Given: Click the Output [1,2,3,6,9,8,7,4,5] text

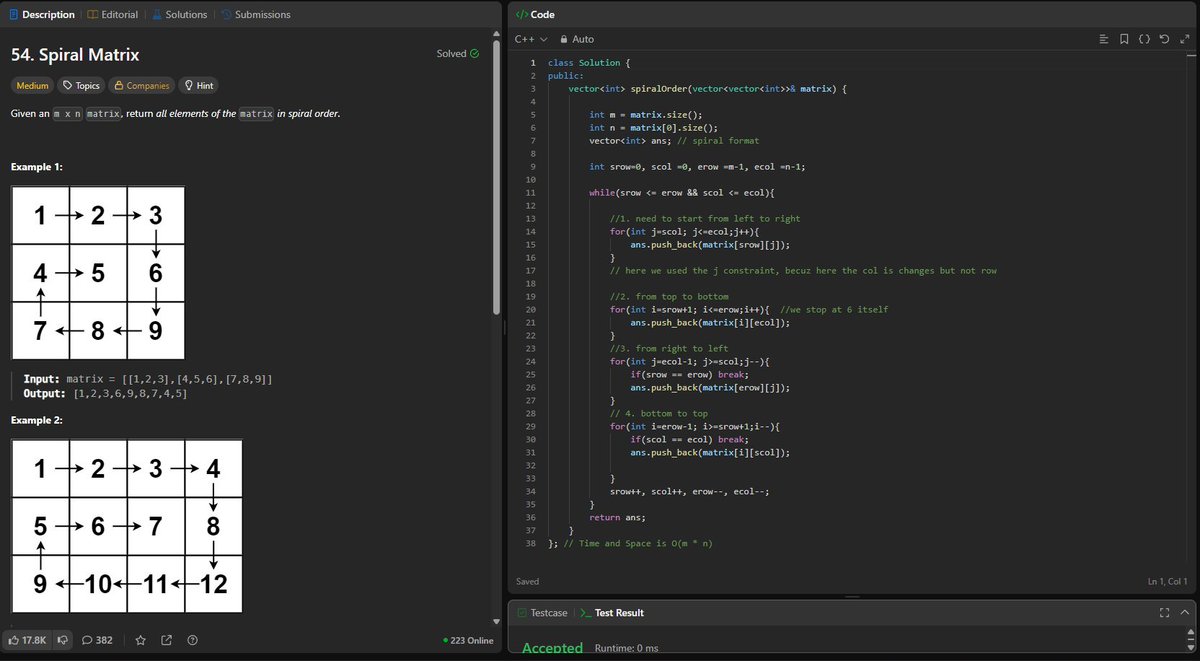Looking at the screenshot, I should [x=105, y=394].
